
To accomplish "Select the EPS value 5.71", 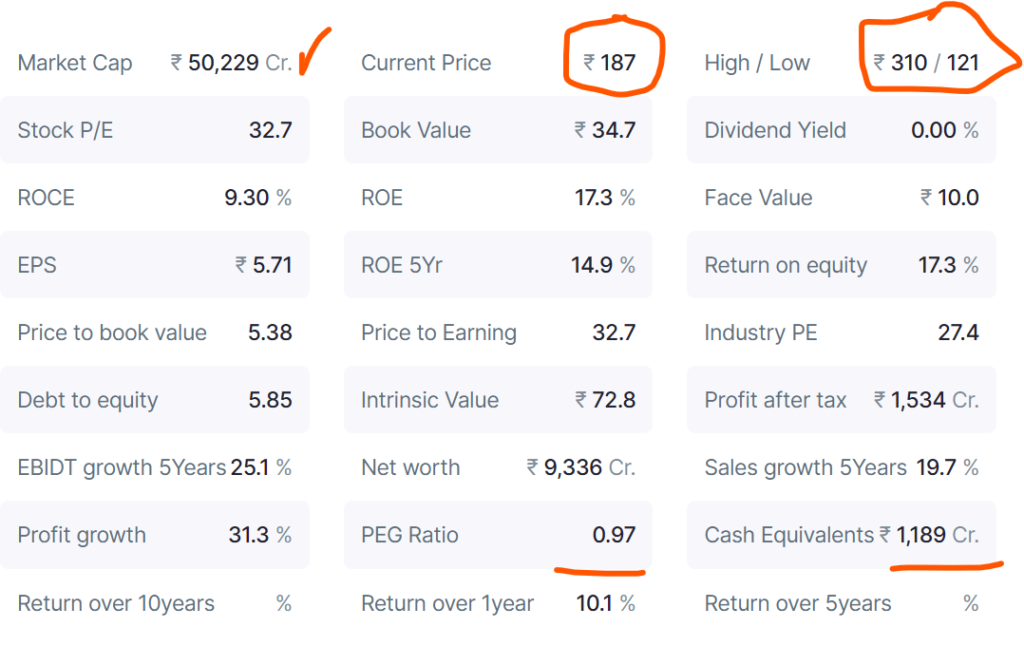I will click(x=264, y=265).
